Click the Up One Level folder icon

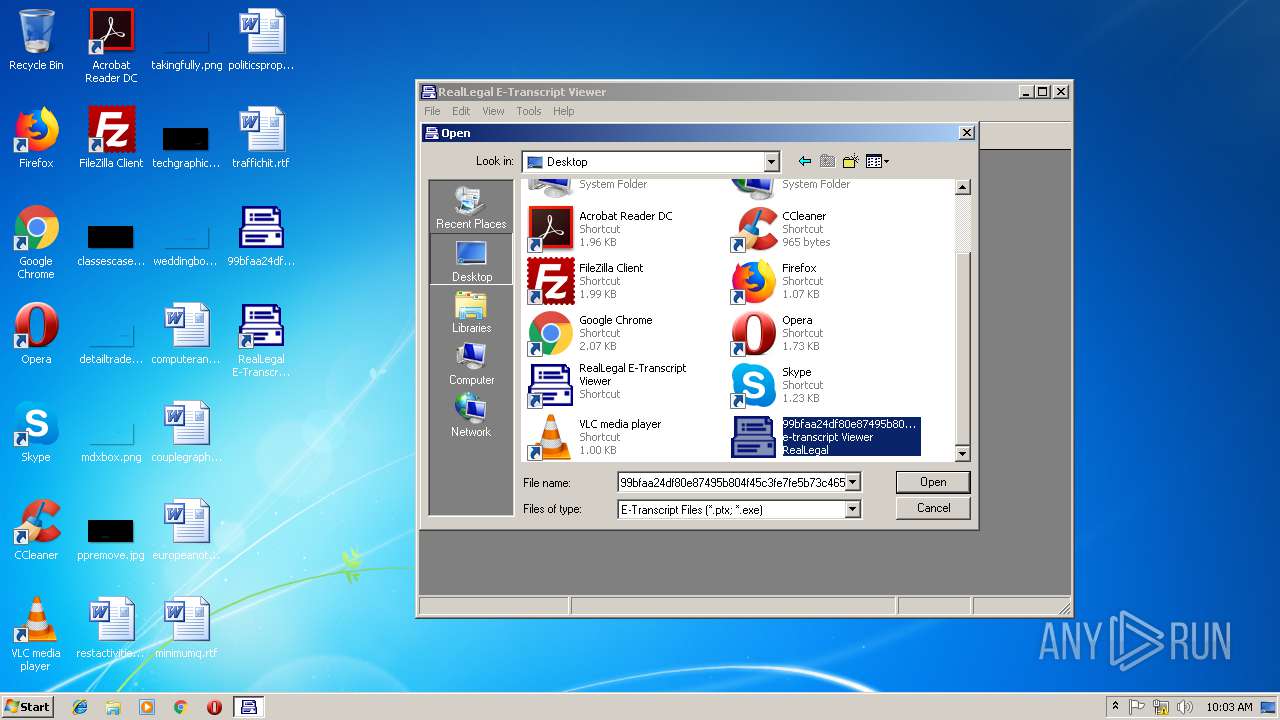pyautogui.click(x=827, y=161)
